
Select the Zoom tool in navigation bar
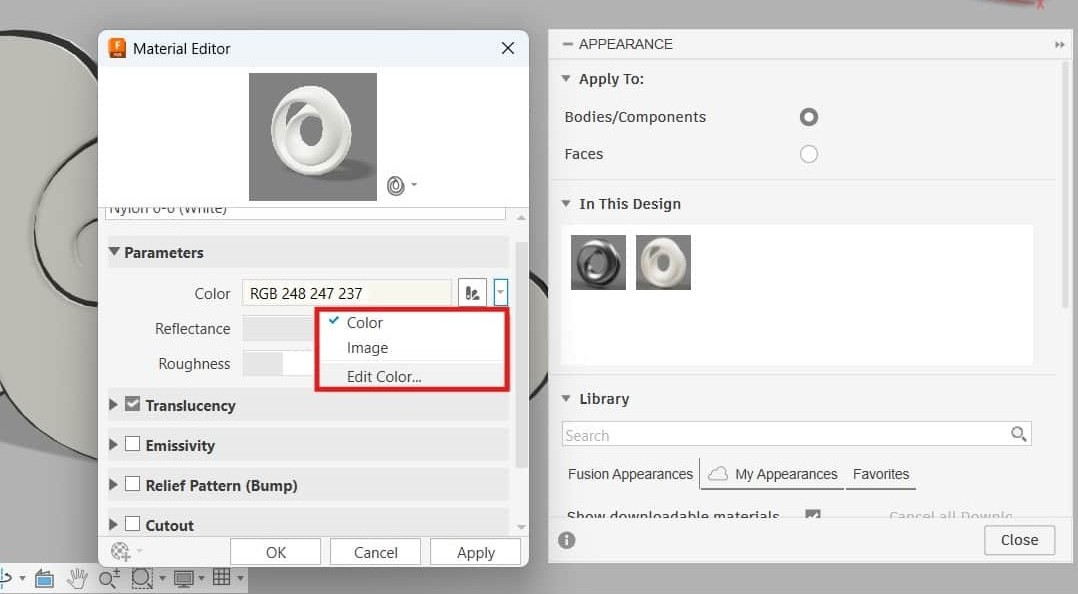[109, 578]
